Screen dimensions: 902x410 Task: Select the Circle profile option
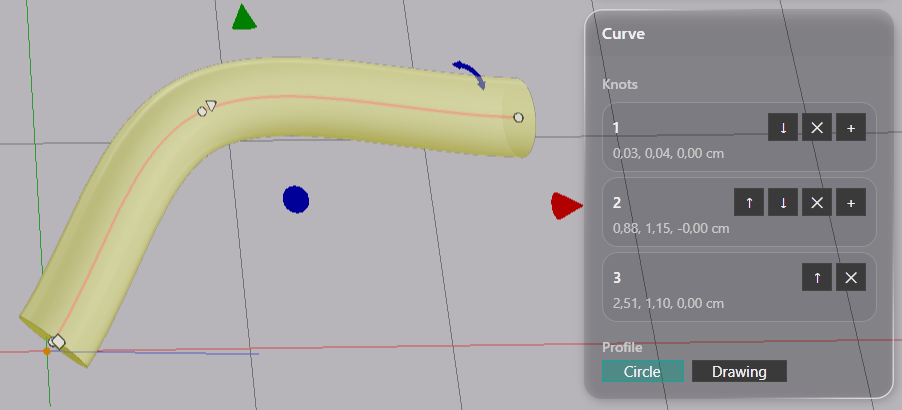(x=643, y=371)
